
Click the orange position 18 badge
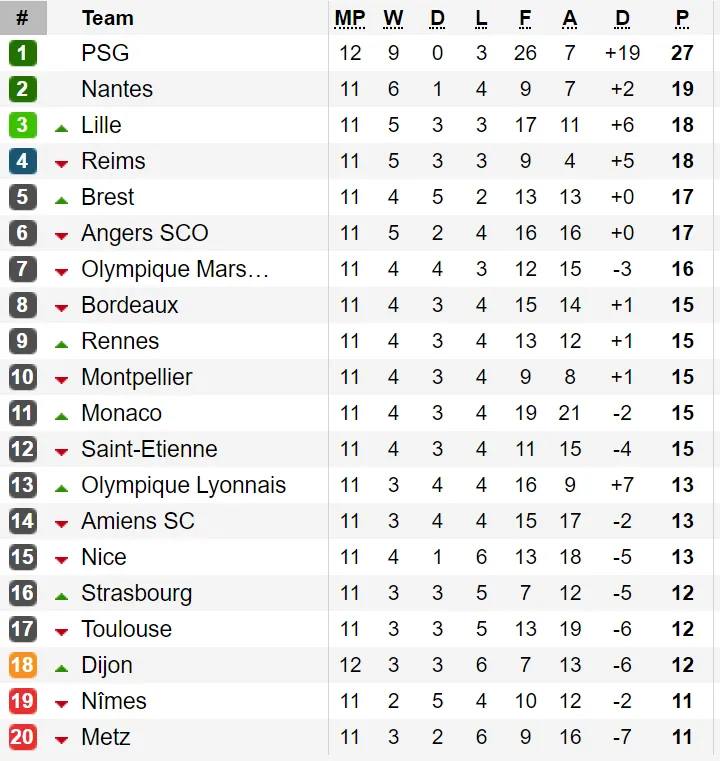pyautogui.click(x=22, y=665)
